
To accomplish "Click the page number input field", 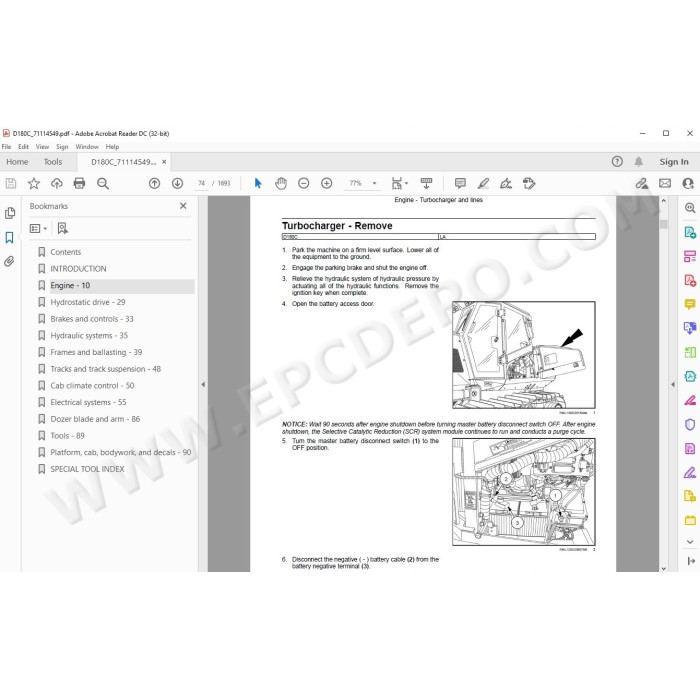I will pos(201,183).
